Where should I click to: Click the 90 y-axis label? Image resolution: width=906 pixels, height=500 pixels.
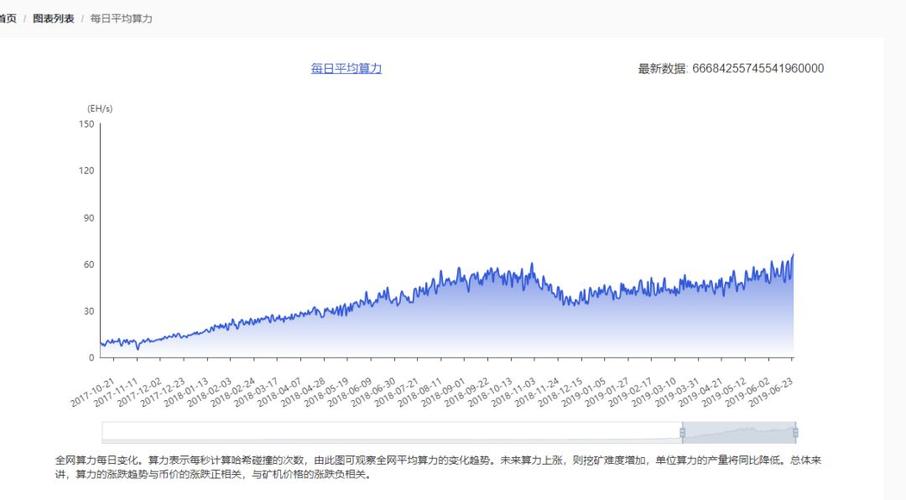pos(88,218)
